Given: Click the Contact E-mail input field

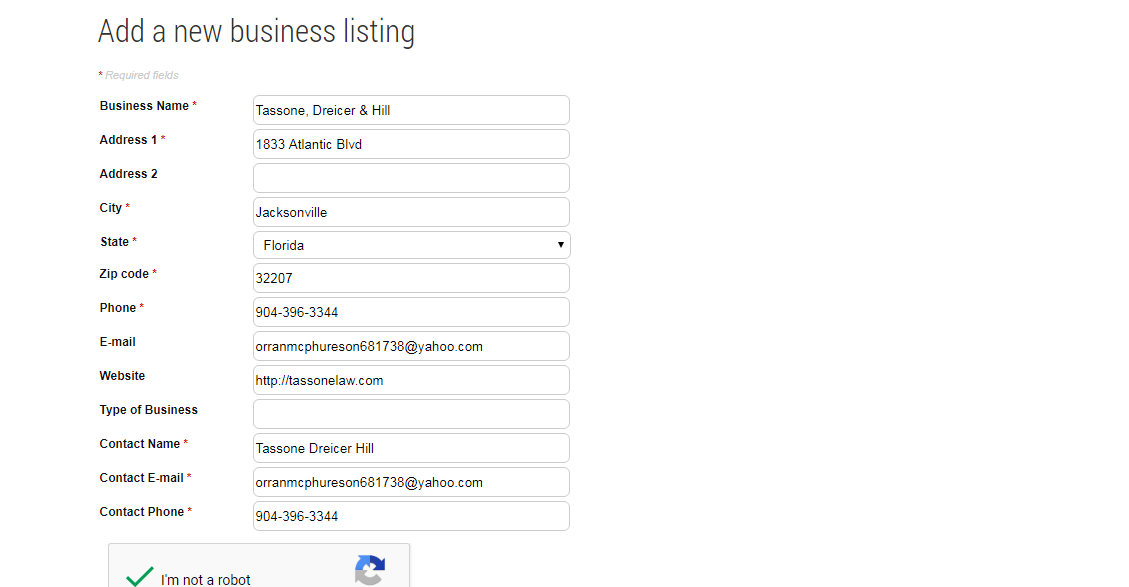Looking at the screenshot, I should (411, 482).
